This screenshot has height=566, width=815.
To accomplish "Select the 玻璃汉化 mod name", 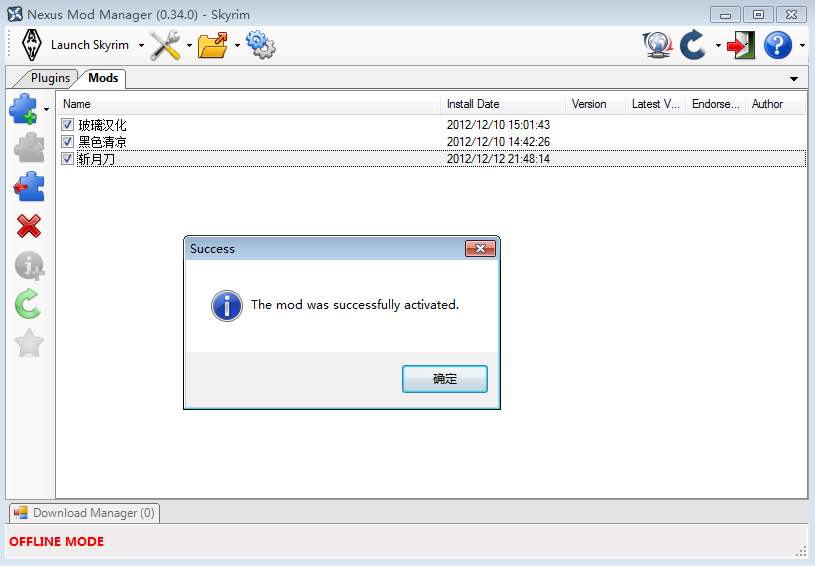I will click(102, 125).
